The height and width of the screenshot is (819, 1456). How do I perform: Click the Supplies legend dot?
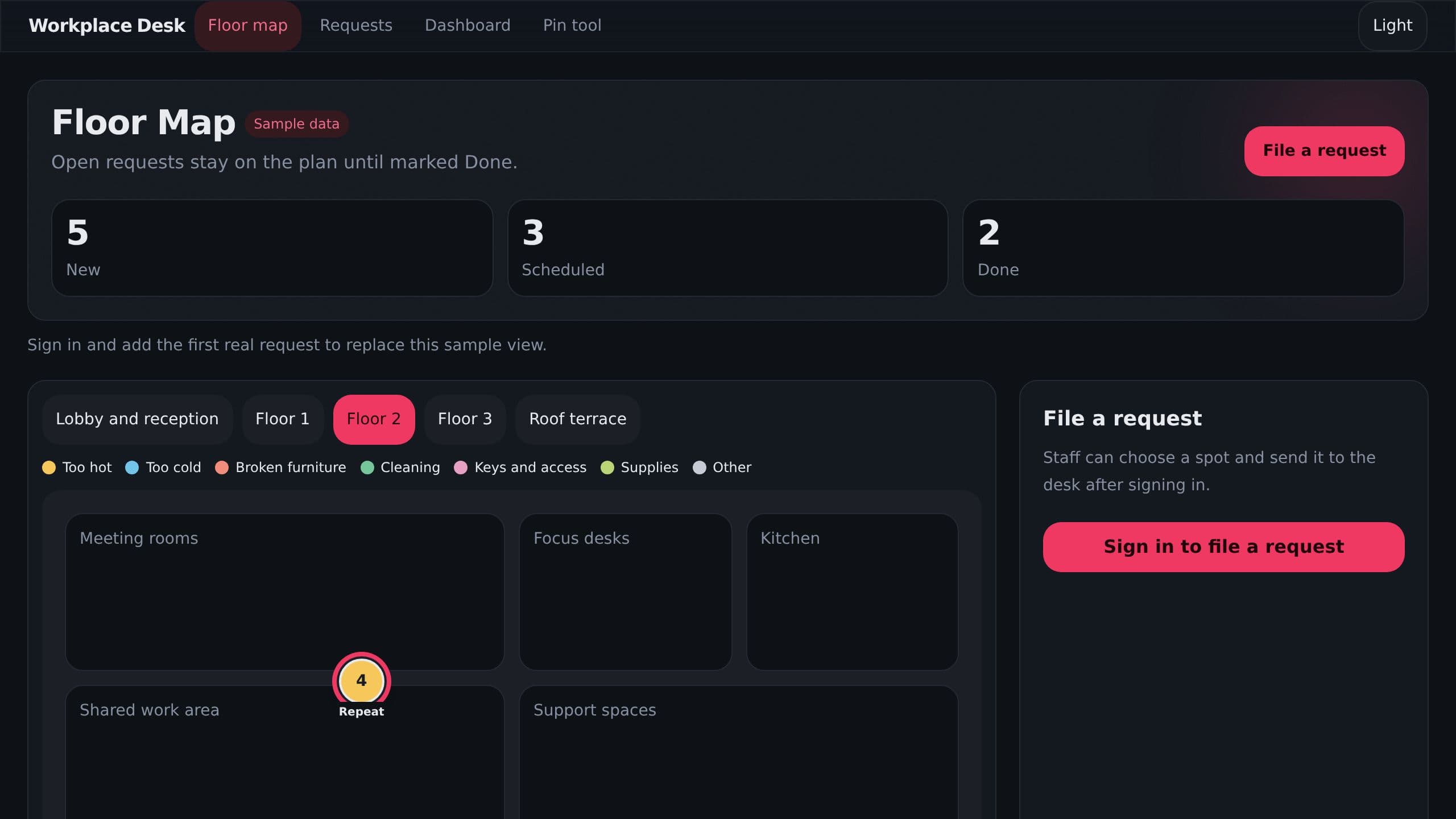coord(607,468)
